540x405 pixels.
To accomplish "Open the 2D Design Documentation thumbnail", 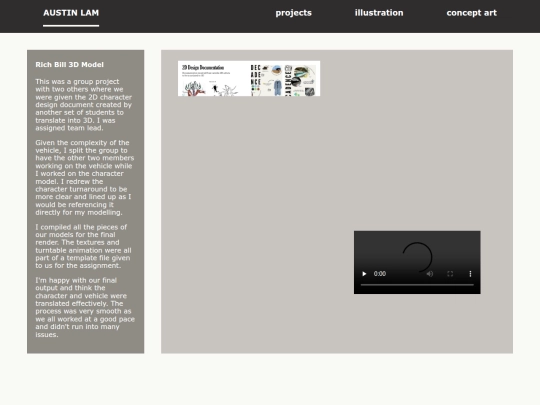I will 249,79.
